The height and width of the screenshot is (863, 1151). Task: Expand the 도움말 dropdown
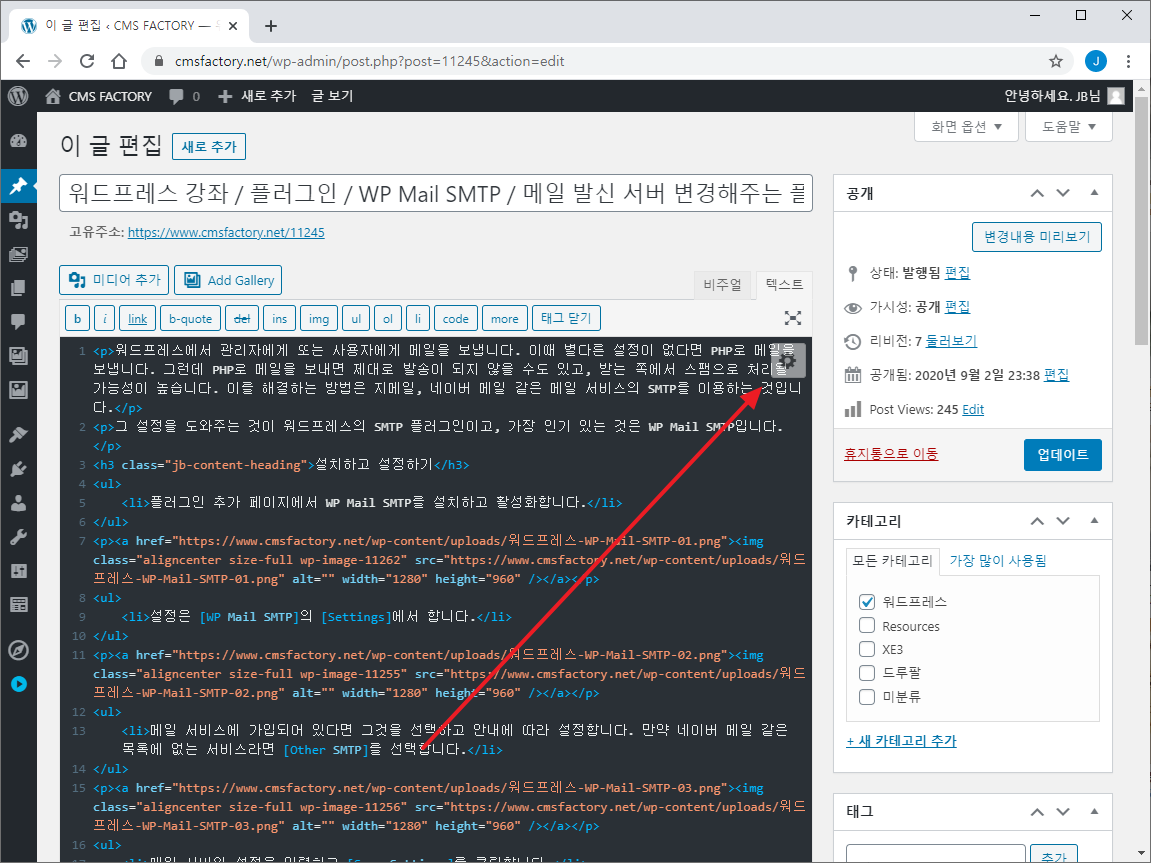pos(1069,127)
